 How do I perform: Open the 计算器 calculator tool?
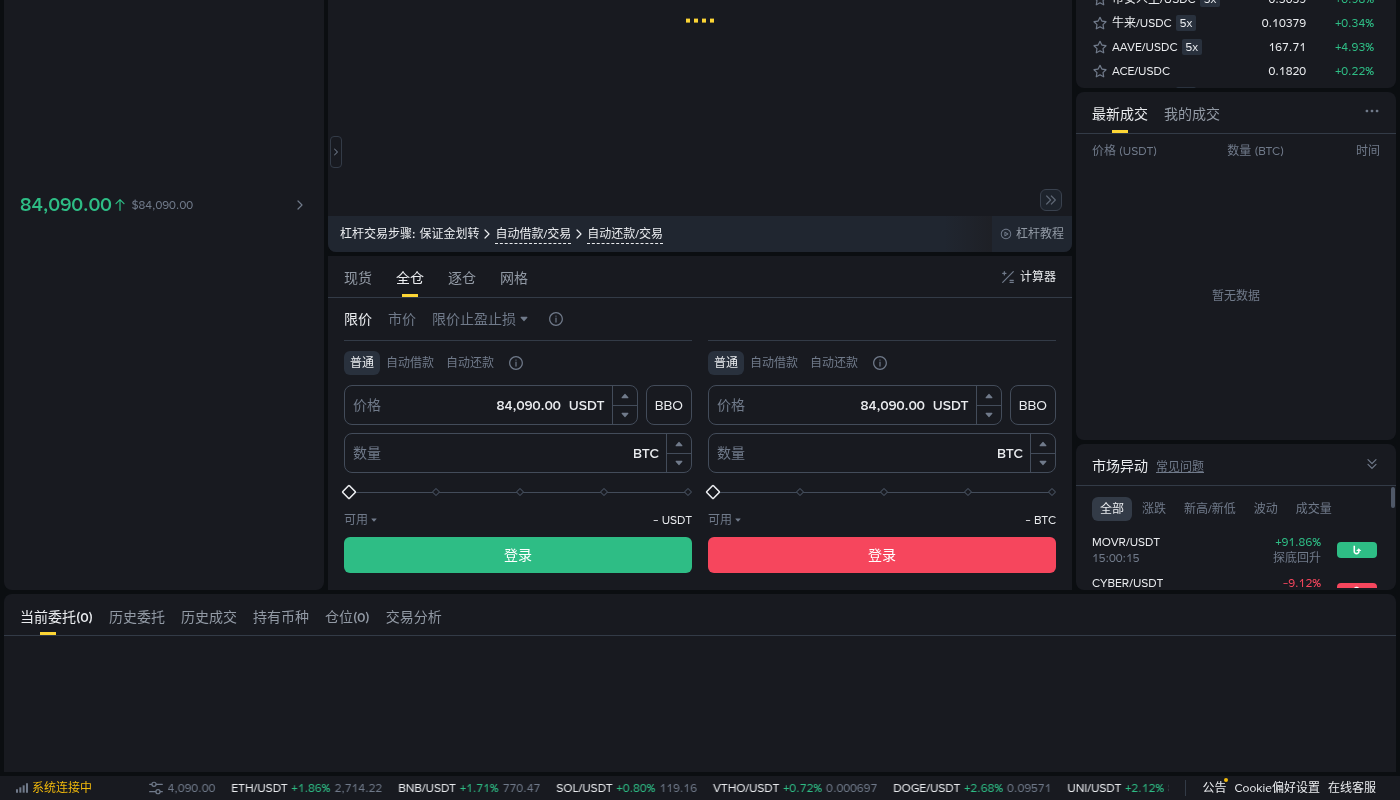(1028, 277)
